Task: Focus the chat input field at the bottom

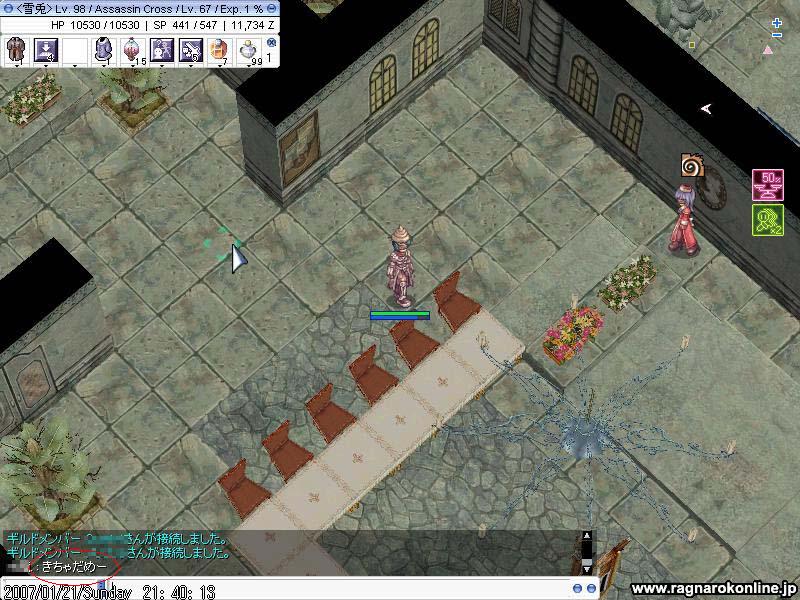Action: [286, 590]
